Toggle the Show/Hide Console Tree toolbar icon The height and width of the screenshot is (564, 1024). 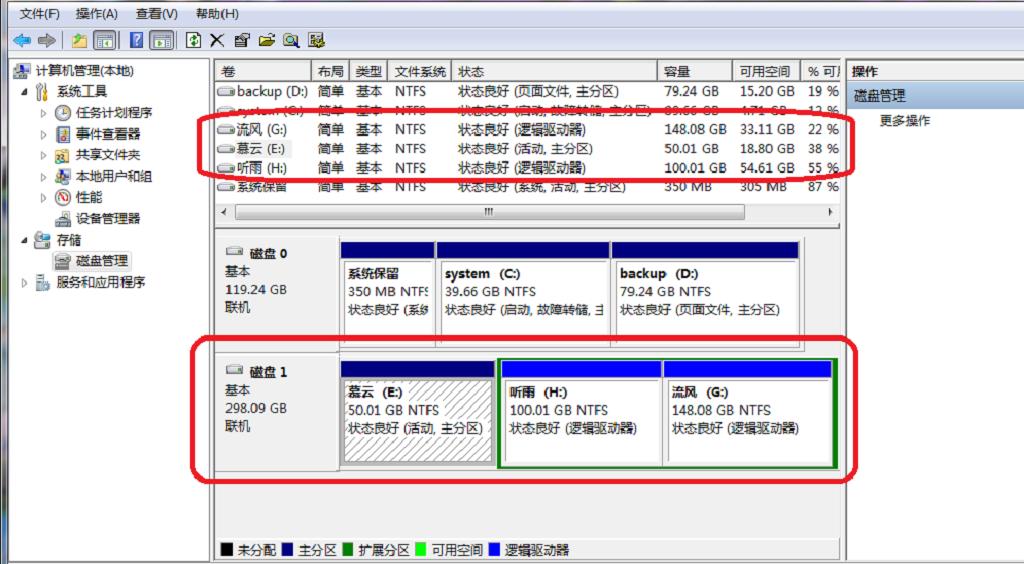(x=104, y=40)
